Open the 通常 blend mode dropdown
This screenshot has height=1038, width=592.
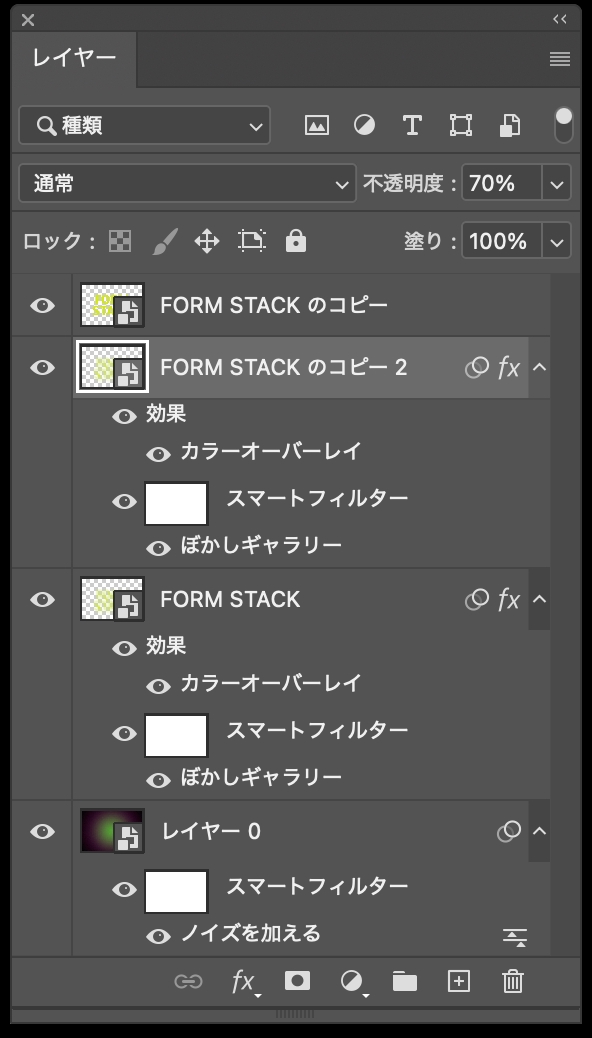187,183
